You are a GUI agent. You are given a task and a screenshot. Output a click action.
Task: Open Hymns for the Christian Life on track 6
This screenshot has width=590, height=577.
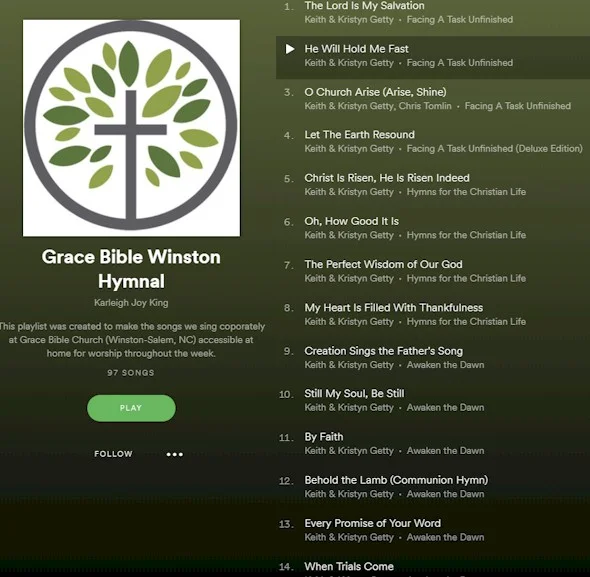click(x=466, y=235)
